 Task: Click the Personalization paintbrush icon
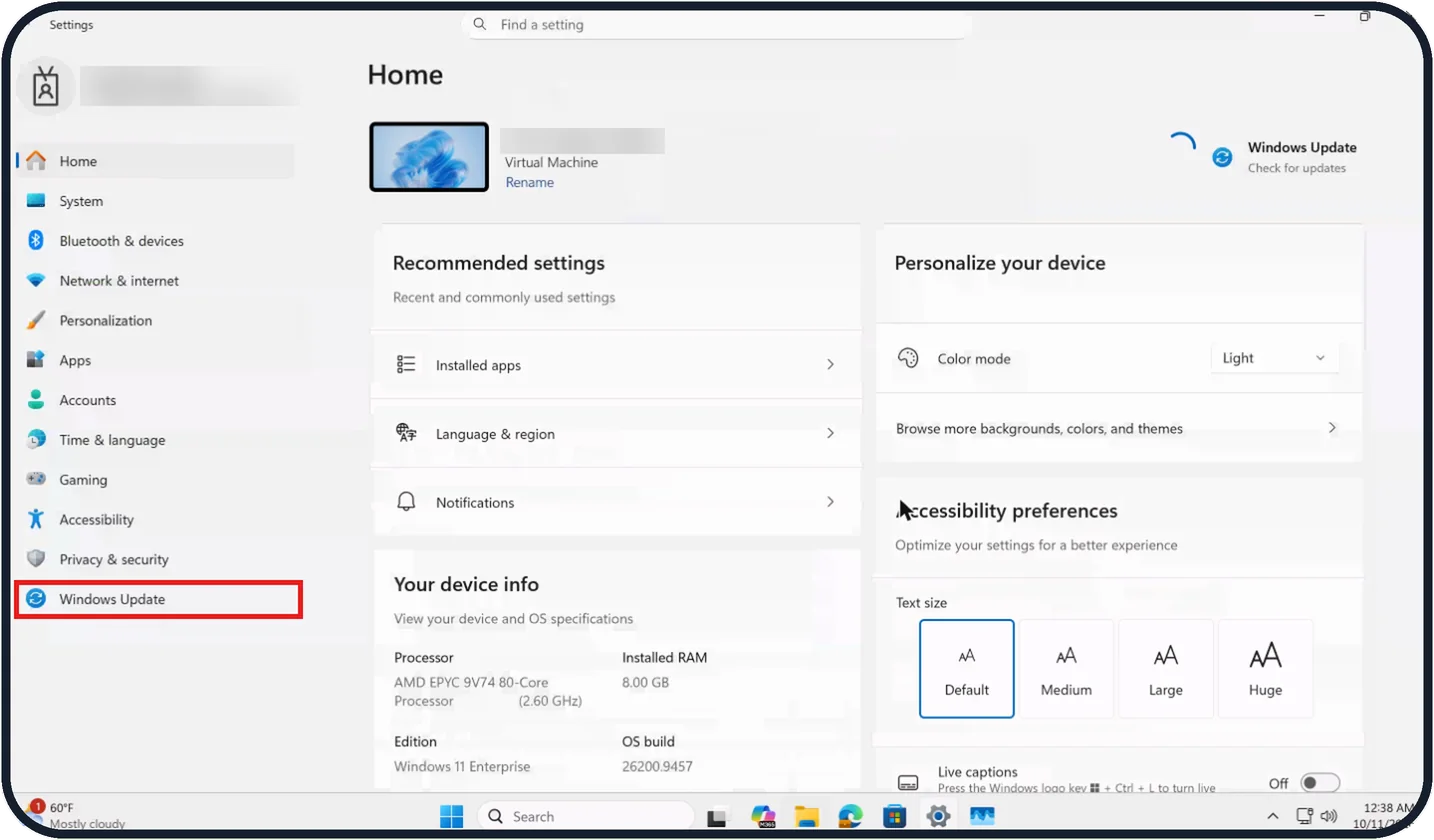36,321
